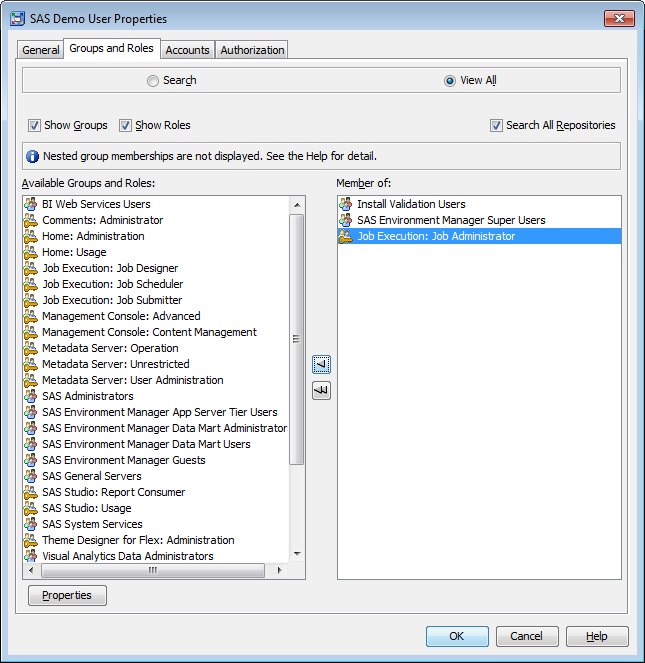The width and height of the screenshot is (645, 663).
Task: Click the role icon beside Theme Designer for Flex: Administration
Action: 31,540
